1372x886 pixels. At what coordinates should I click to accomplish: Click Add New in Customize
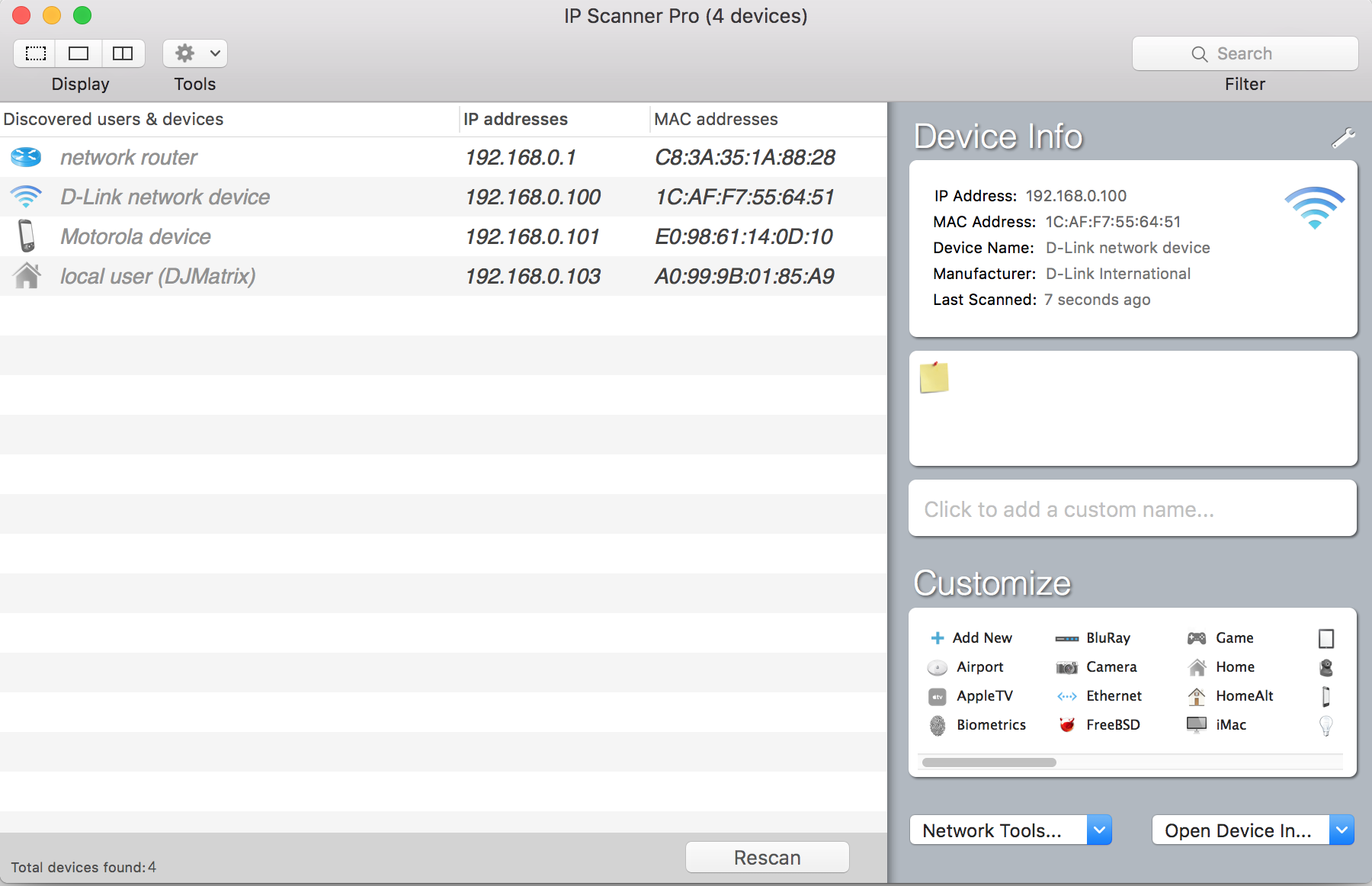pyautogui.click(x=972, y=637)
